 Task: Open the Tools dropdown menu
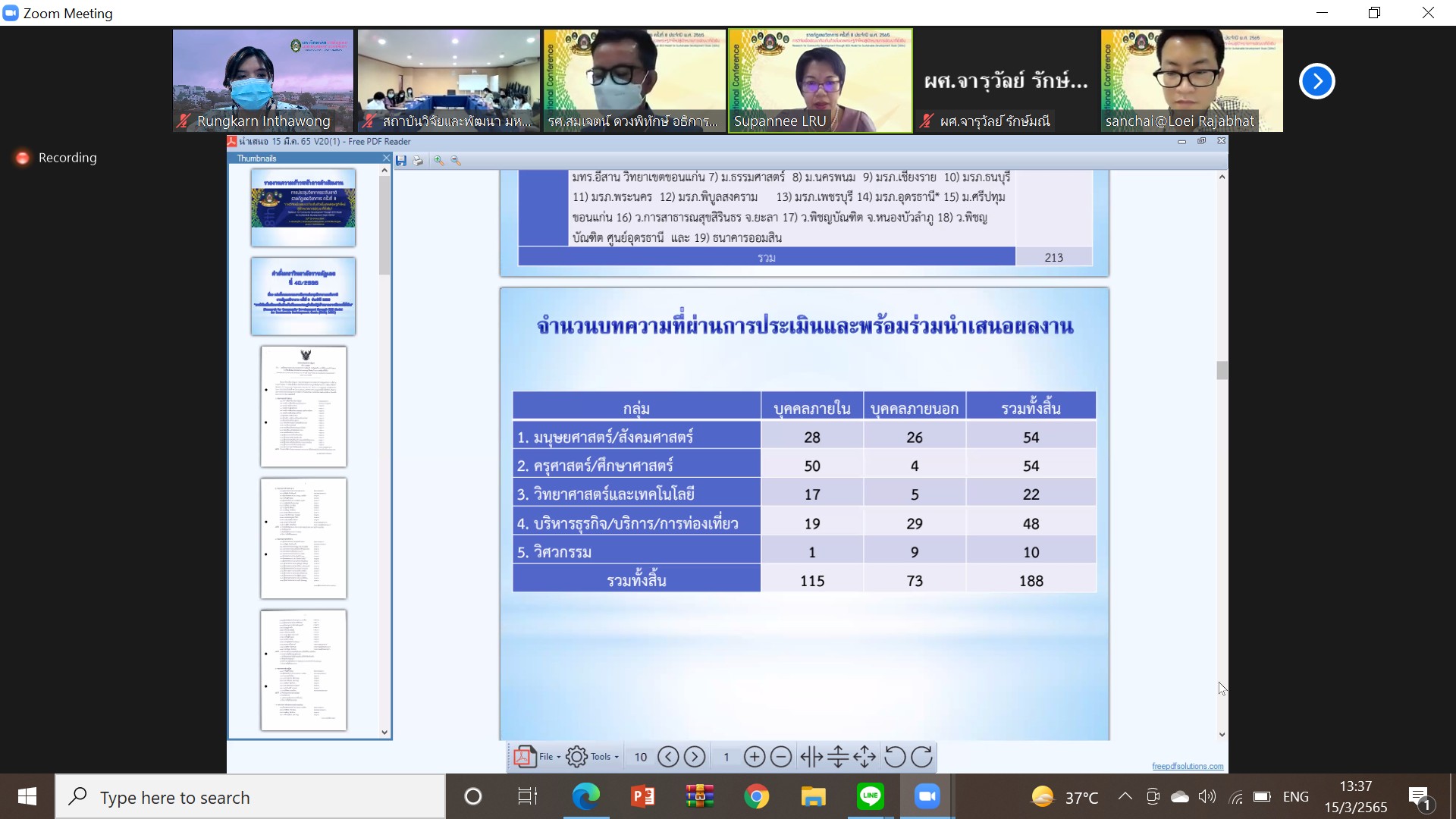[592, 757]
